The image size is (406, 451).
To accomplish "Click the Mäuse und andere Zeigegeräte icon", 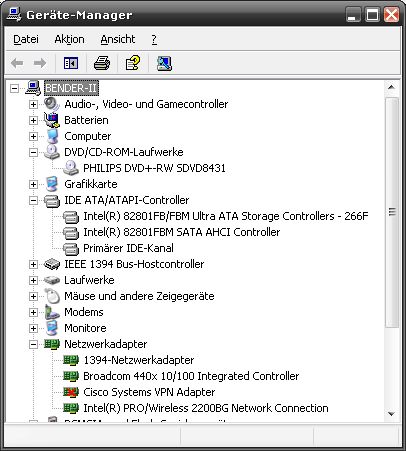I will pos(52,296).
